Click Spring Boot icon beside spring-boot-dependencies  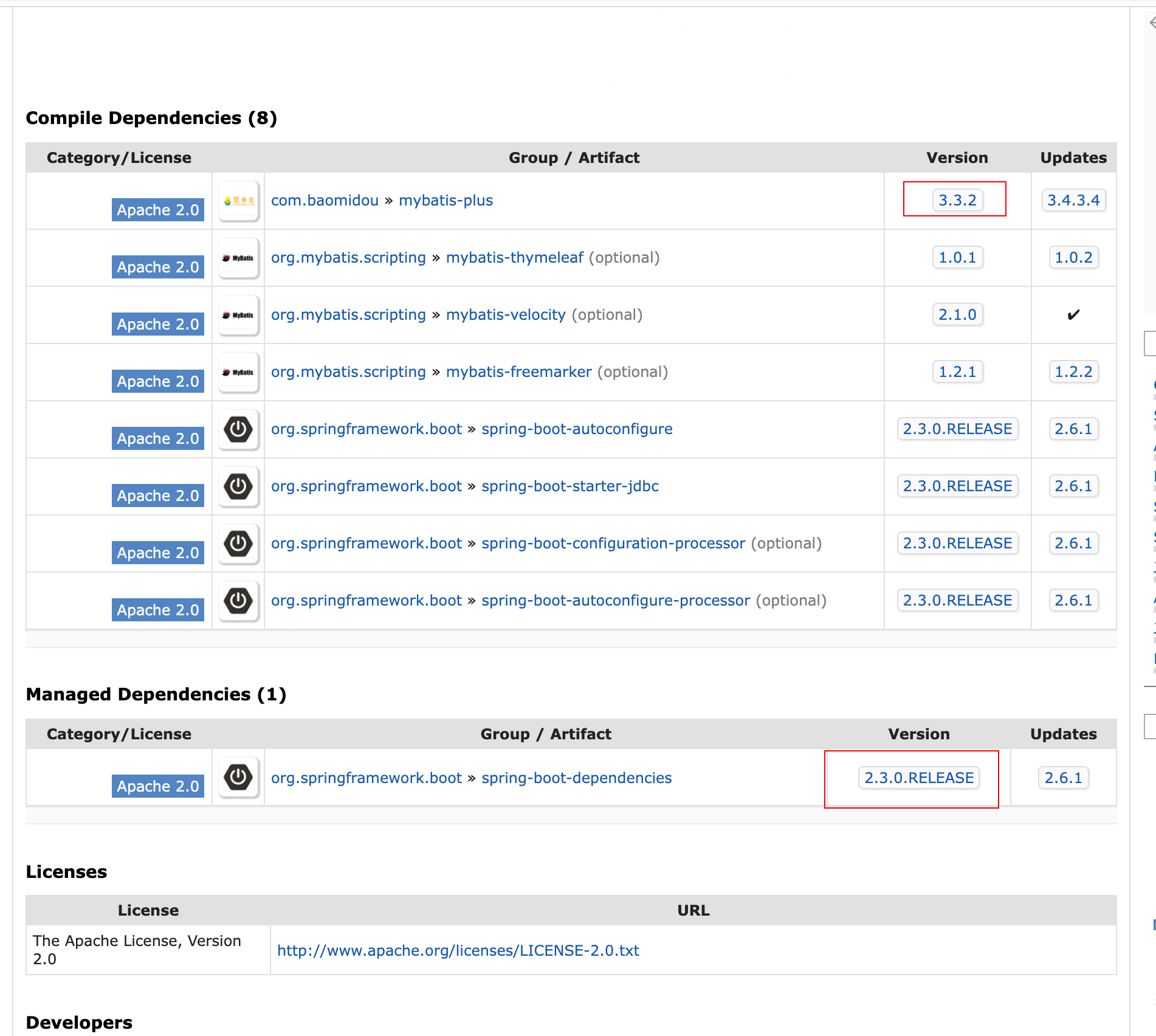(238, 777)
